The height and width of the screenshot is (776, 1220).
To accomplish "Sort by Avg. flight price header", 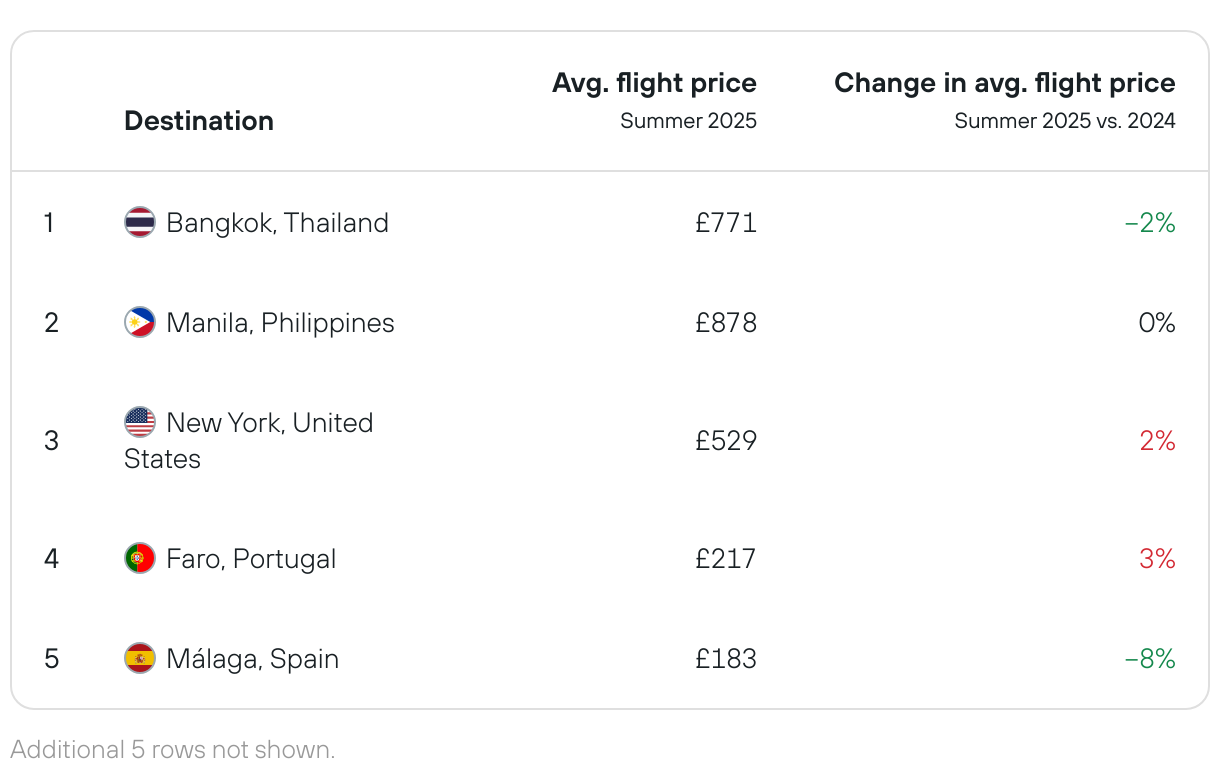I will coord(654,83).
